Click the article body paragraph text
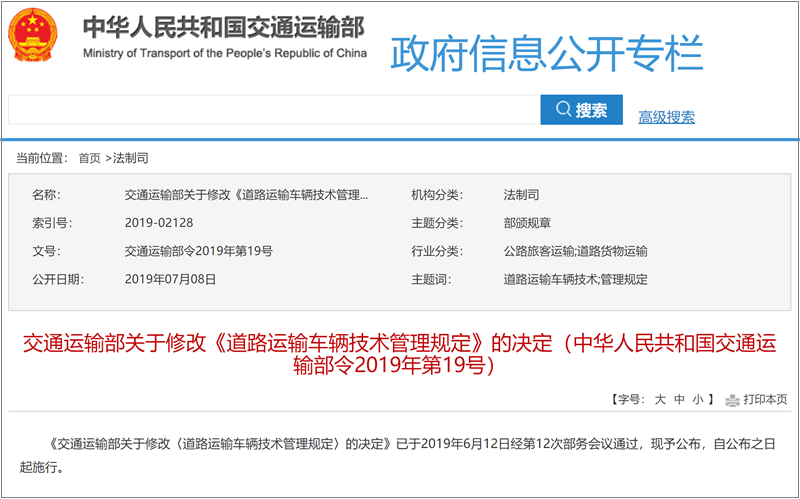The width and height of the screenshot is (800, 499). coord(397,455)
